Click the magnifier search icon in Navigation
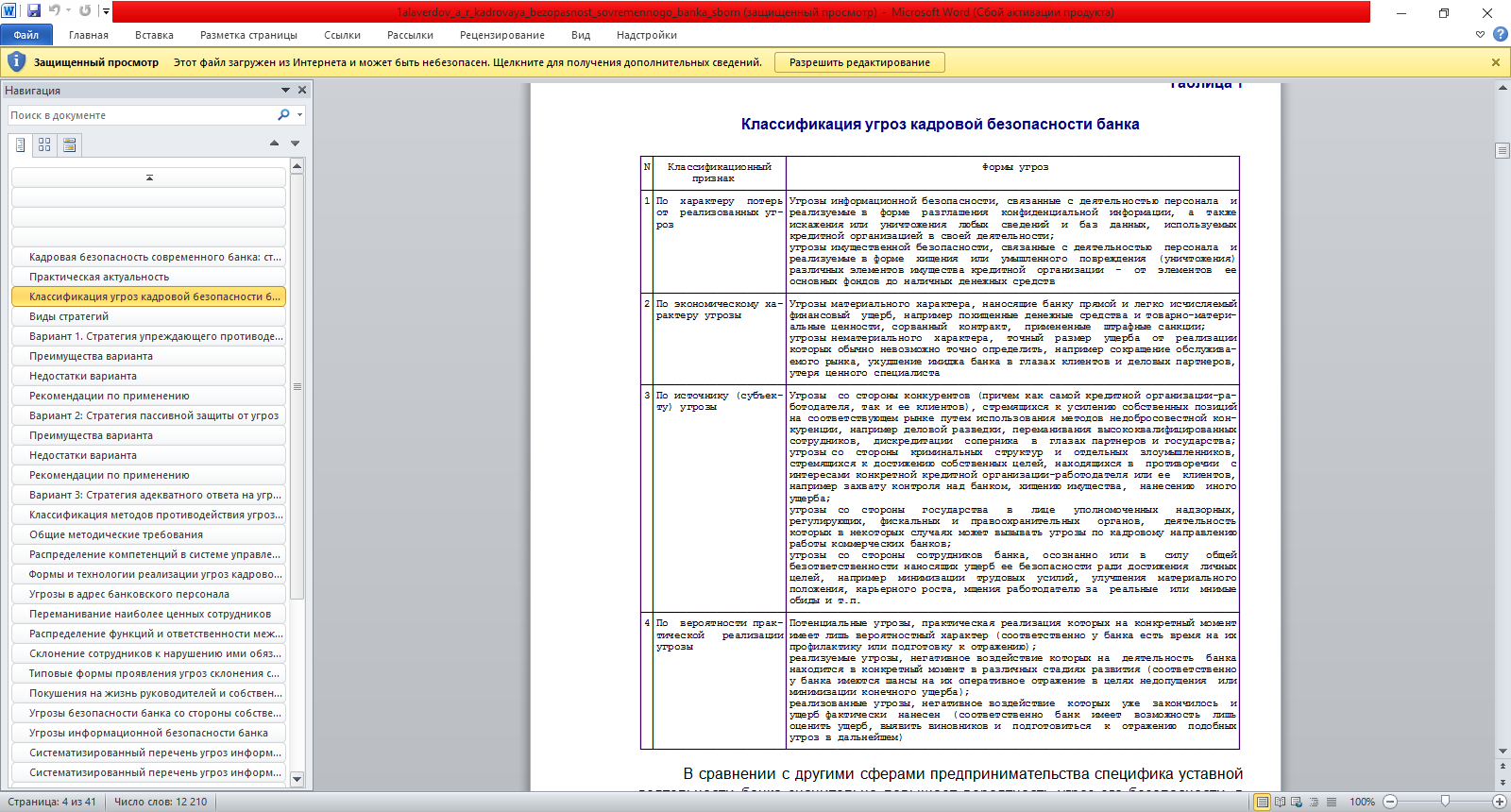This screenshot has width=1511, height=812. pos(283,115)
